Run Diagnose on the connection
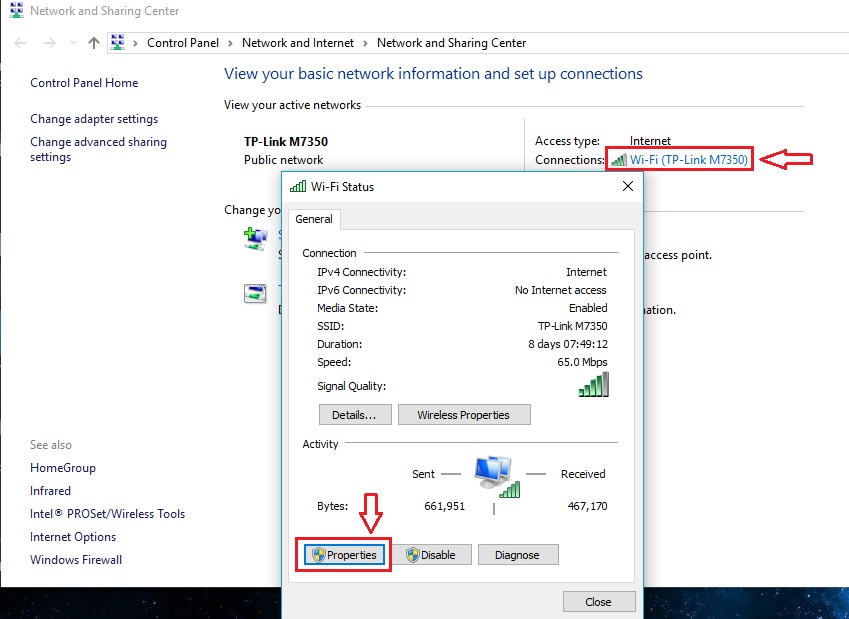 pos(517,555)
